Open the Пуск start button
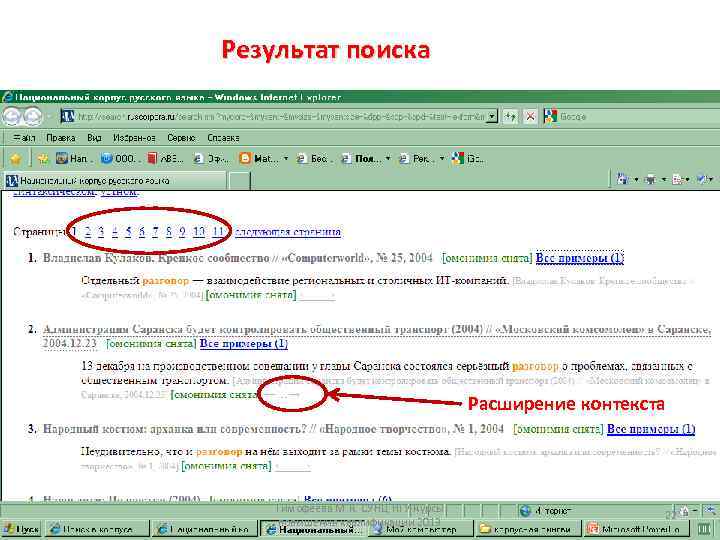This screenshot has height=540, width=720. click(x=21, y=529)
